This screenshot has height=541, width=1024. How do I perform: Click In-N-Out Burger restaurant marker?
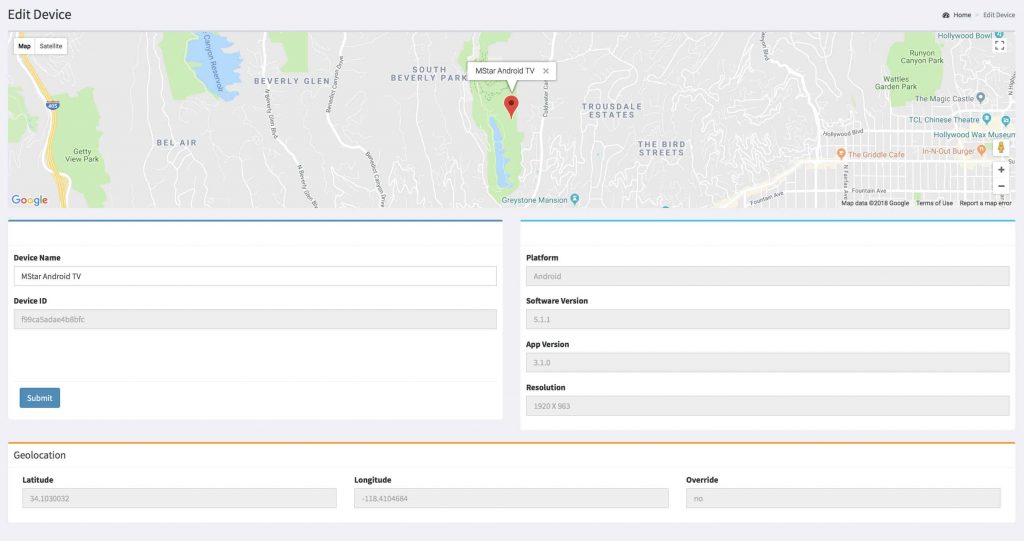(981, 150)
